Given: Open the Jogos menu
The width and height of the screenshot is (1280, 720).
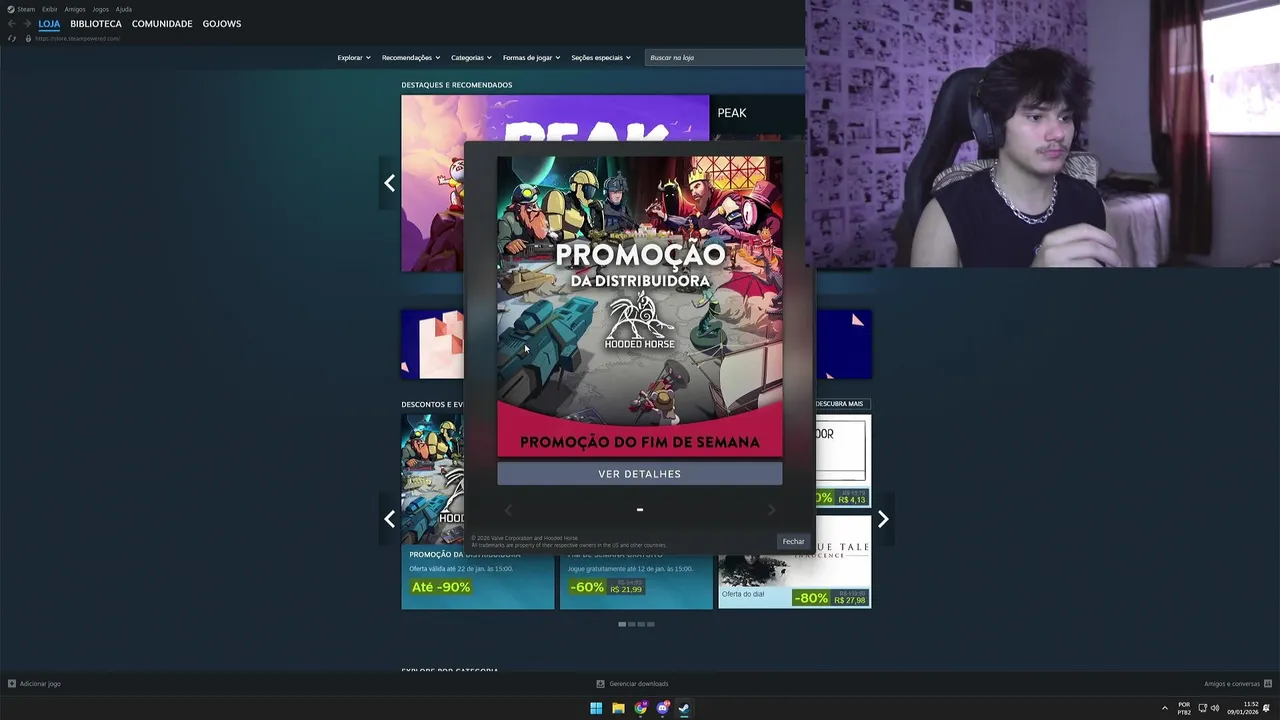Looking at the screenshot, I should [x=101, y=9].
